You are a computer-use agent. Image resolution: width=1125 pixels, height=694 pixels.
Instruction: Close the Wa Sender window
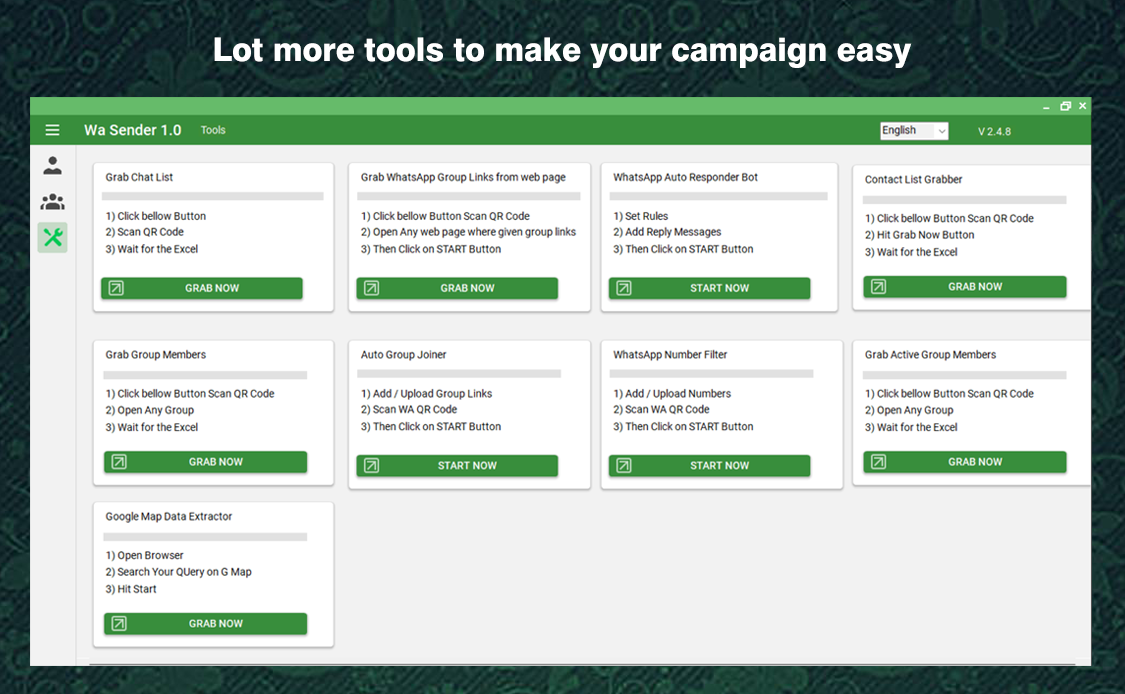[x=1083, y=105]
